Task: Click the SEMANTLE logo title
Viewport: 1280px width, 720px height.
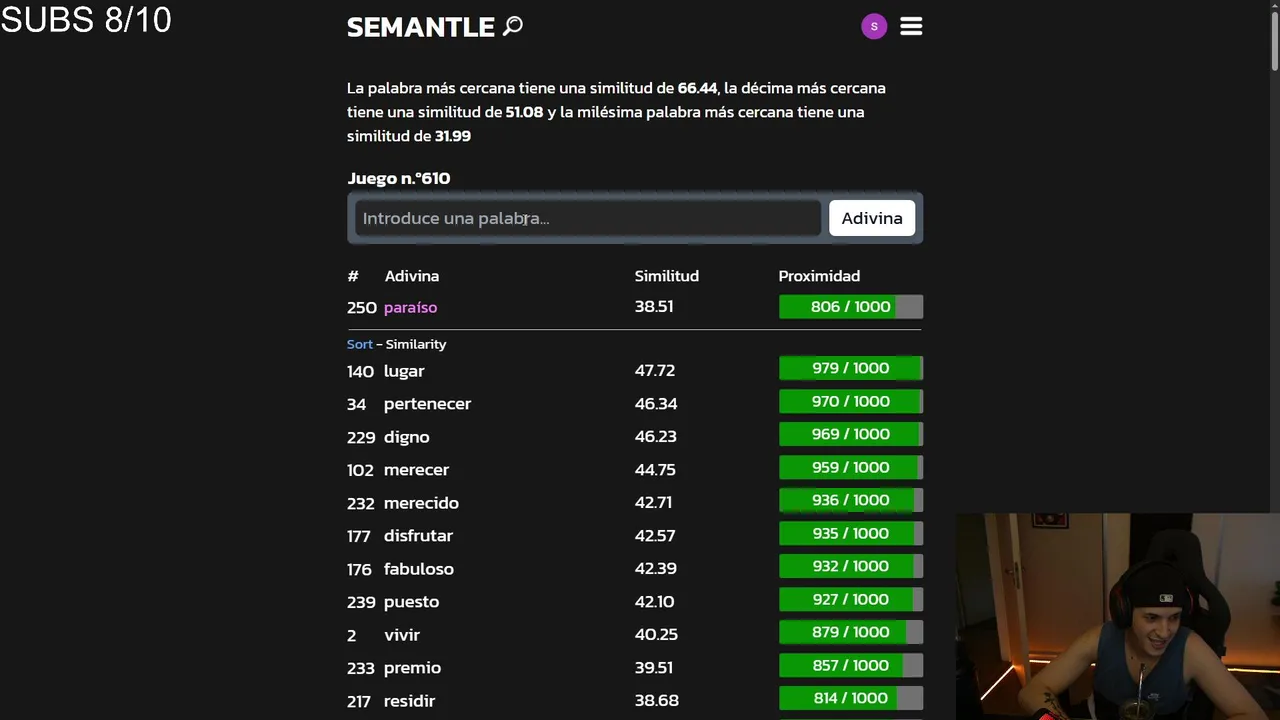Action: (x=420, y=27)
